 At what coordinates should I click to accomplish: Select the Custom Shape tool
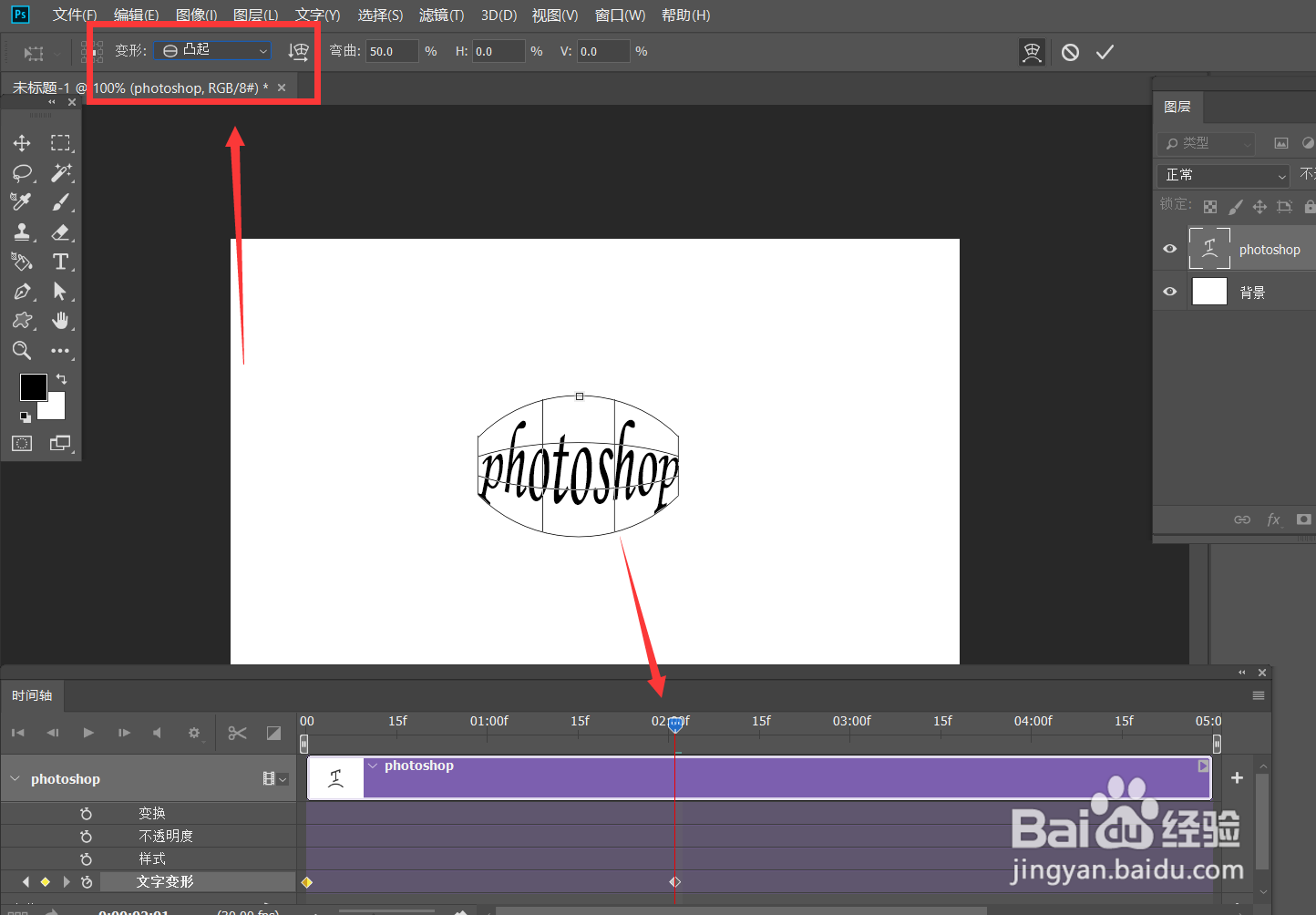[22, 321]
